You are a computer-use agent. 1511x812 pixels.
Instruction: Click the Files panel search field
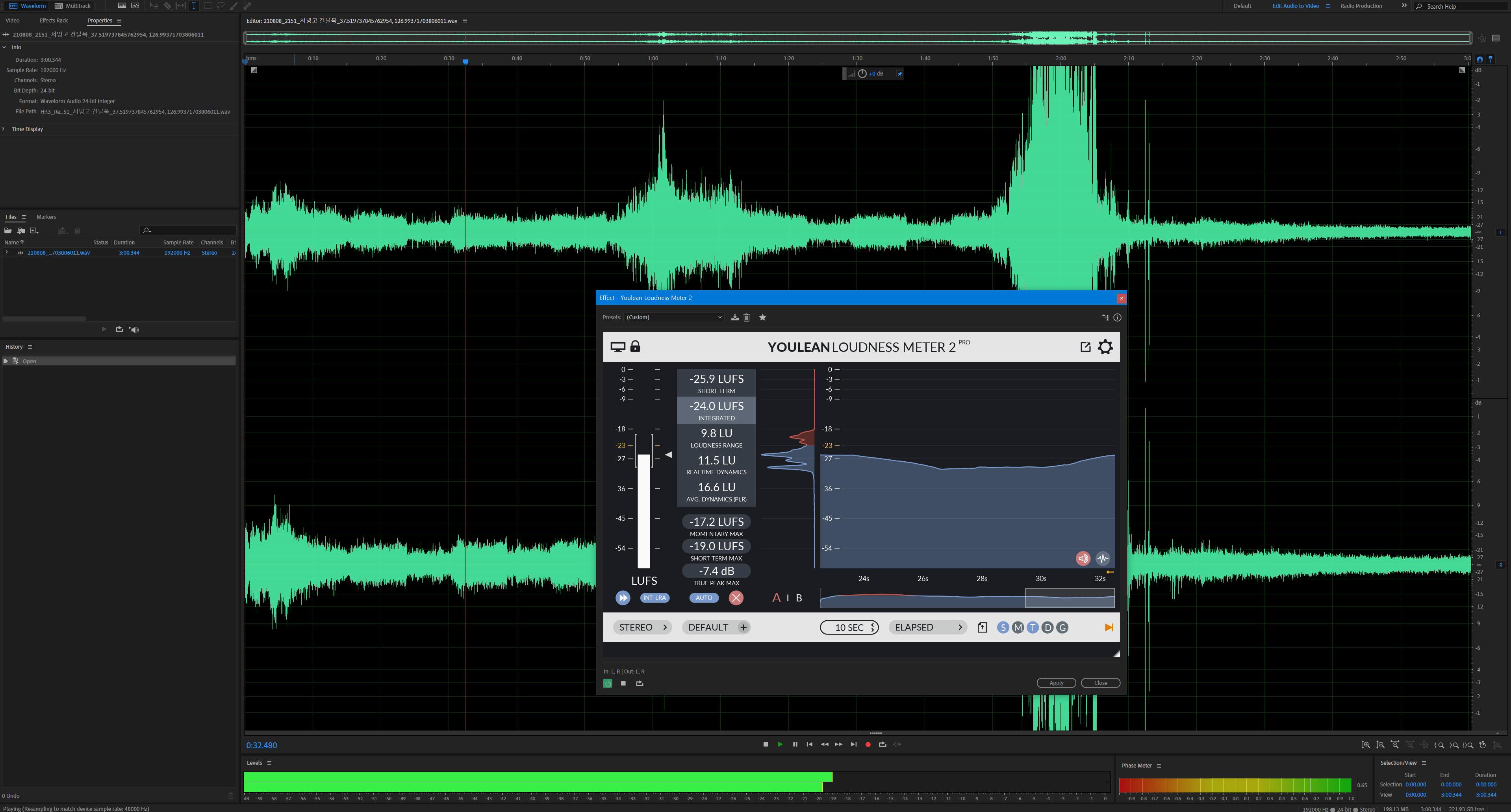pyautogui.click(x=188, y=230)
